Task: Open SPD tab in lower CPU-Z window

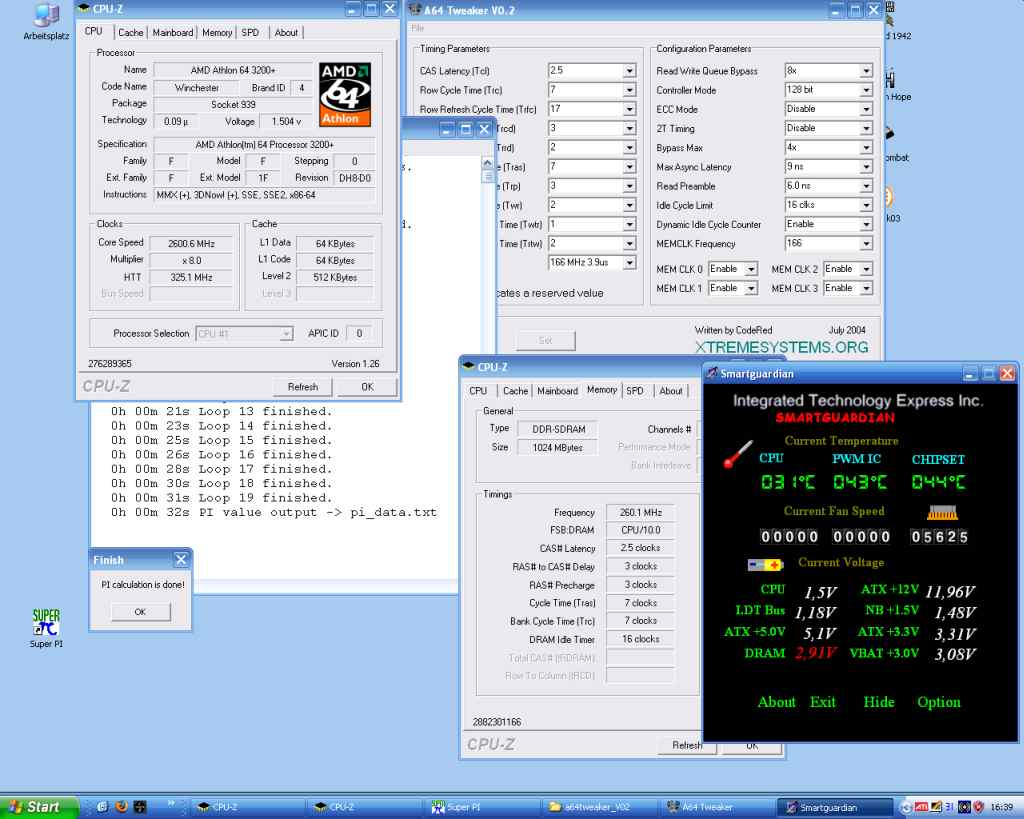Action: (635, 391)
